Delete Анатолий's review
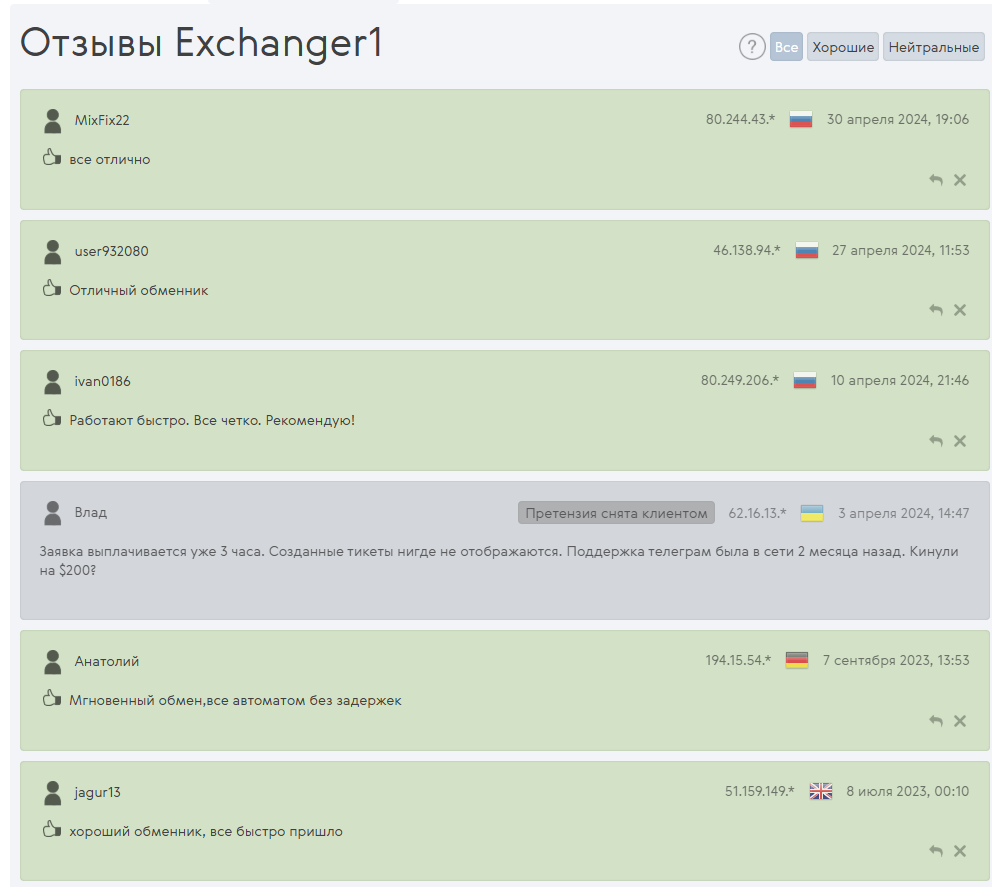 point(960,721)
